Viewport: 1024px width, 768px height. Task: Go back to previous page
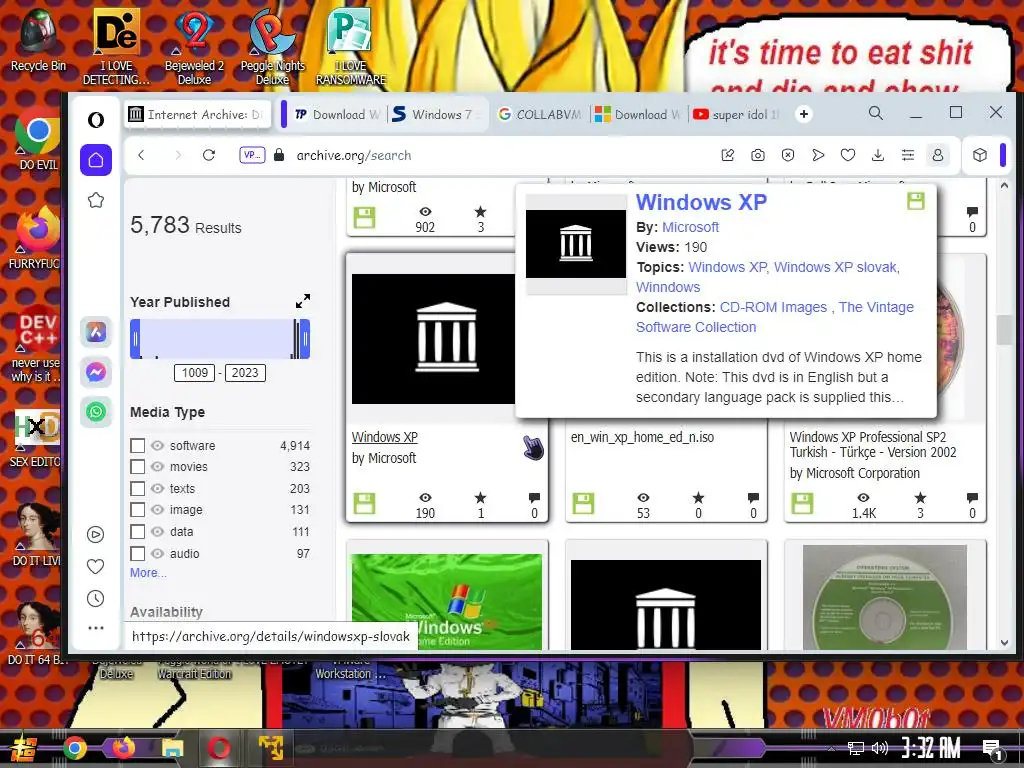(x=141, y=155)
